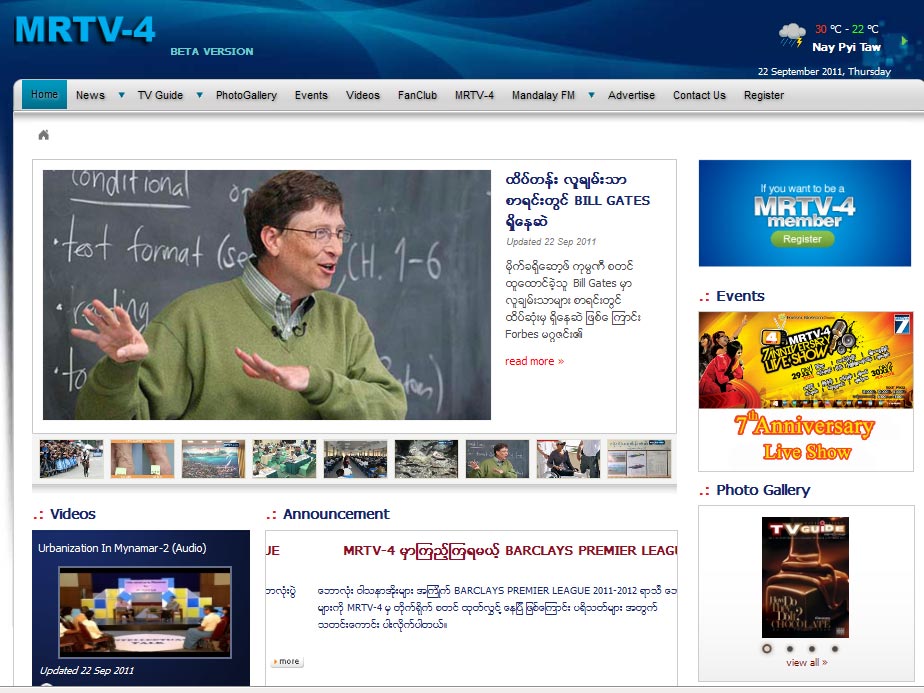Click the '30 °C - 22 °C' temperature text
Screen dimensions: 924x693
click(847, 29)
